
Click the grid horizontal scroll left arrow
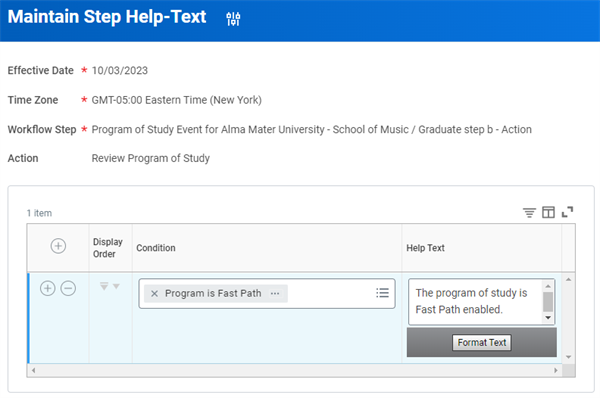tap(34, 370)
